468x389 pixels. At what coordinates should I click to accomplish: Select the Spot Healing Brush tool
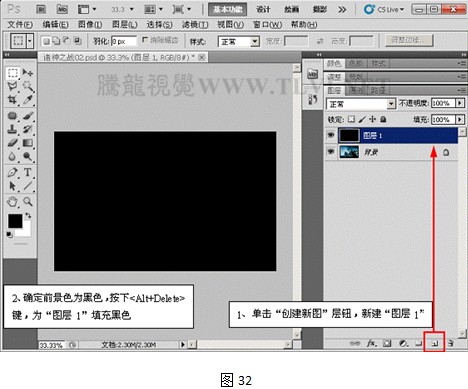coord(13,116)
